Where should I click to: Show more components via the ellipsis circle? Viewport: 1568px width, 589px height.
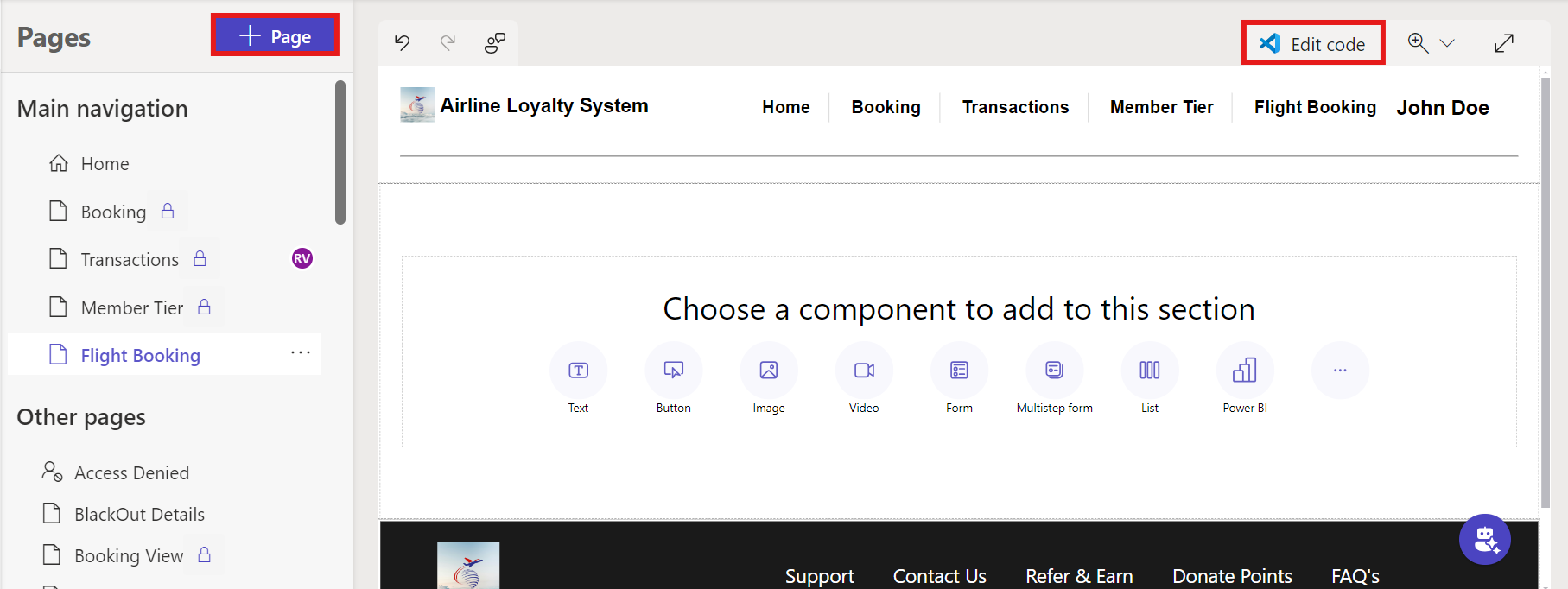point(1339,370)
